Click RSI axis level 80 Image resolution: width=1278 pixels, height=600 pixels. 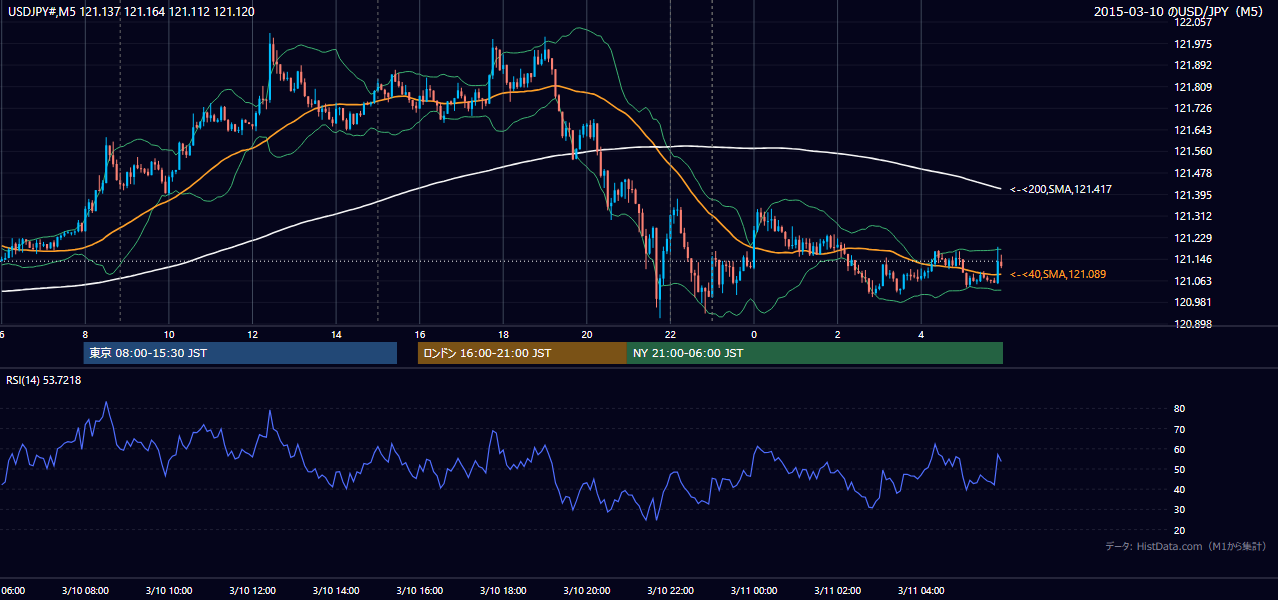1179,409
